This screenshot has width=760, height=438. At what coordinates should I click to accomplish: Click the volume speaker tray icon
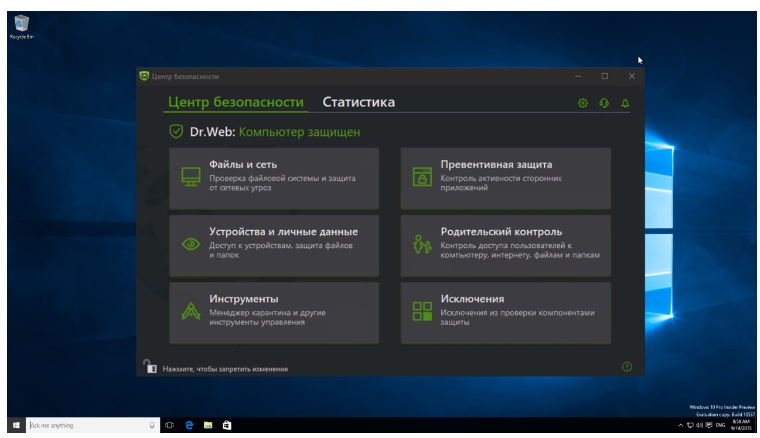[x=699, y=425]
